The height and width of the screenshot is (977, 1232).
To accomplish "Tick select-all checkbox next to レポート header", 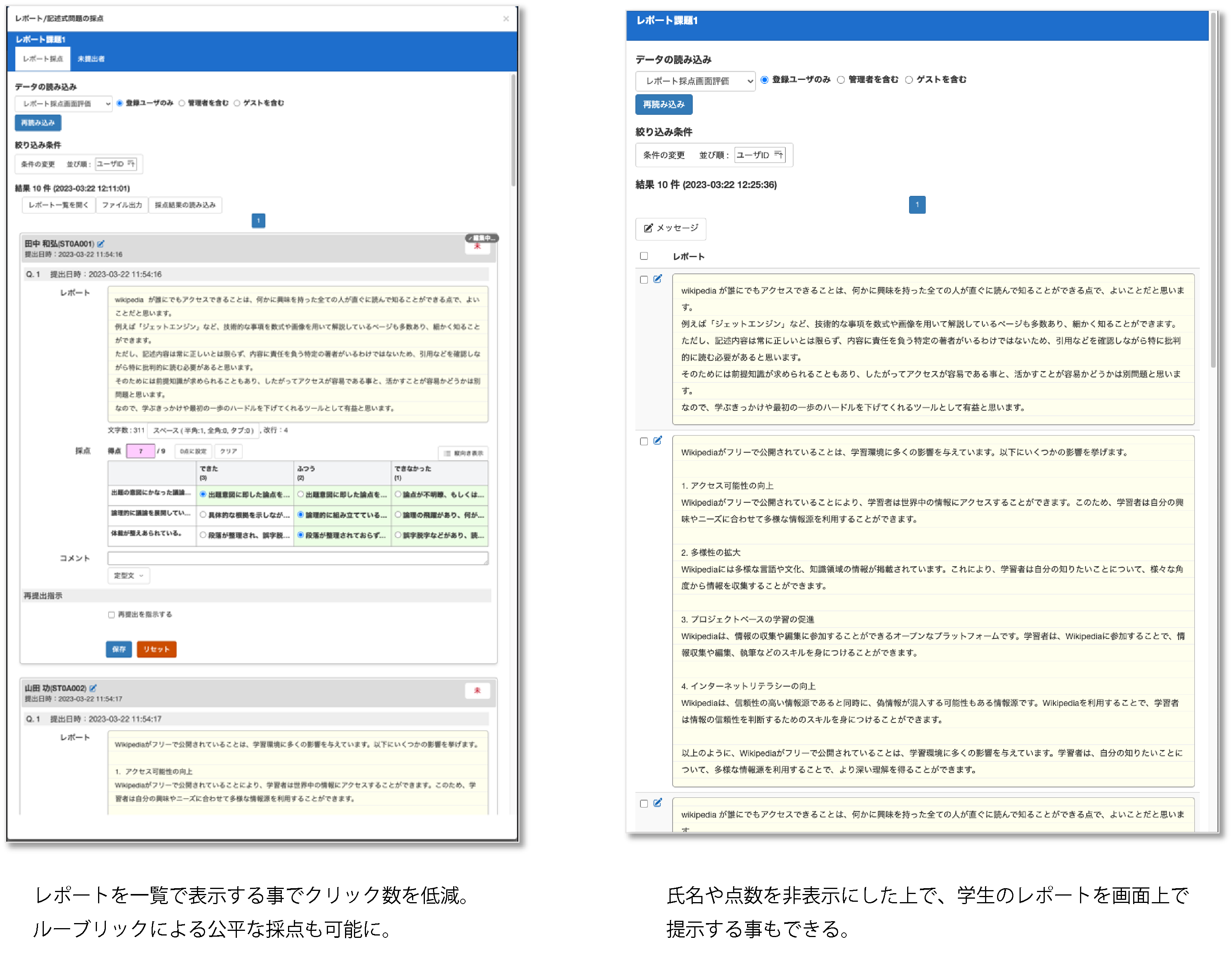I will point(644,256).
